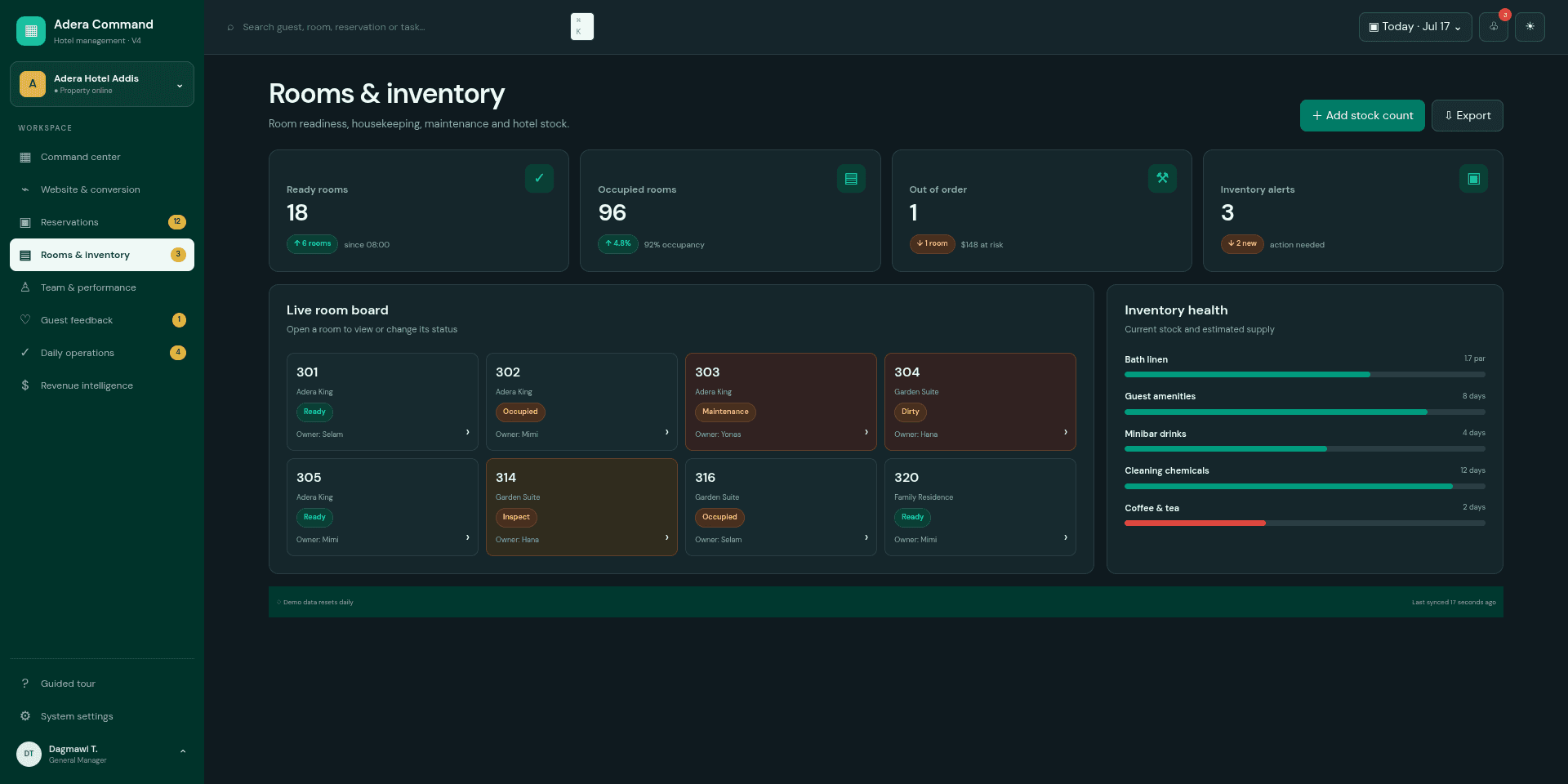Viewport: 1568px width, 784px height.
Task: Open room 303 via its chevron
Action: coord(866,432)
